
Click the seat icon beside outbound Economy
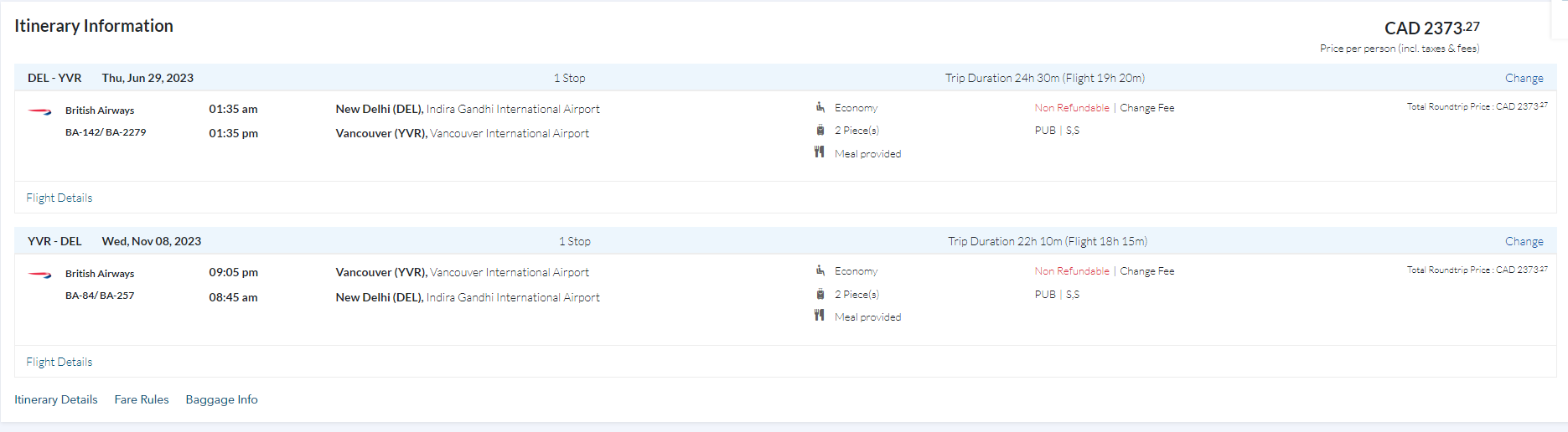coord(820,107)
